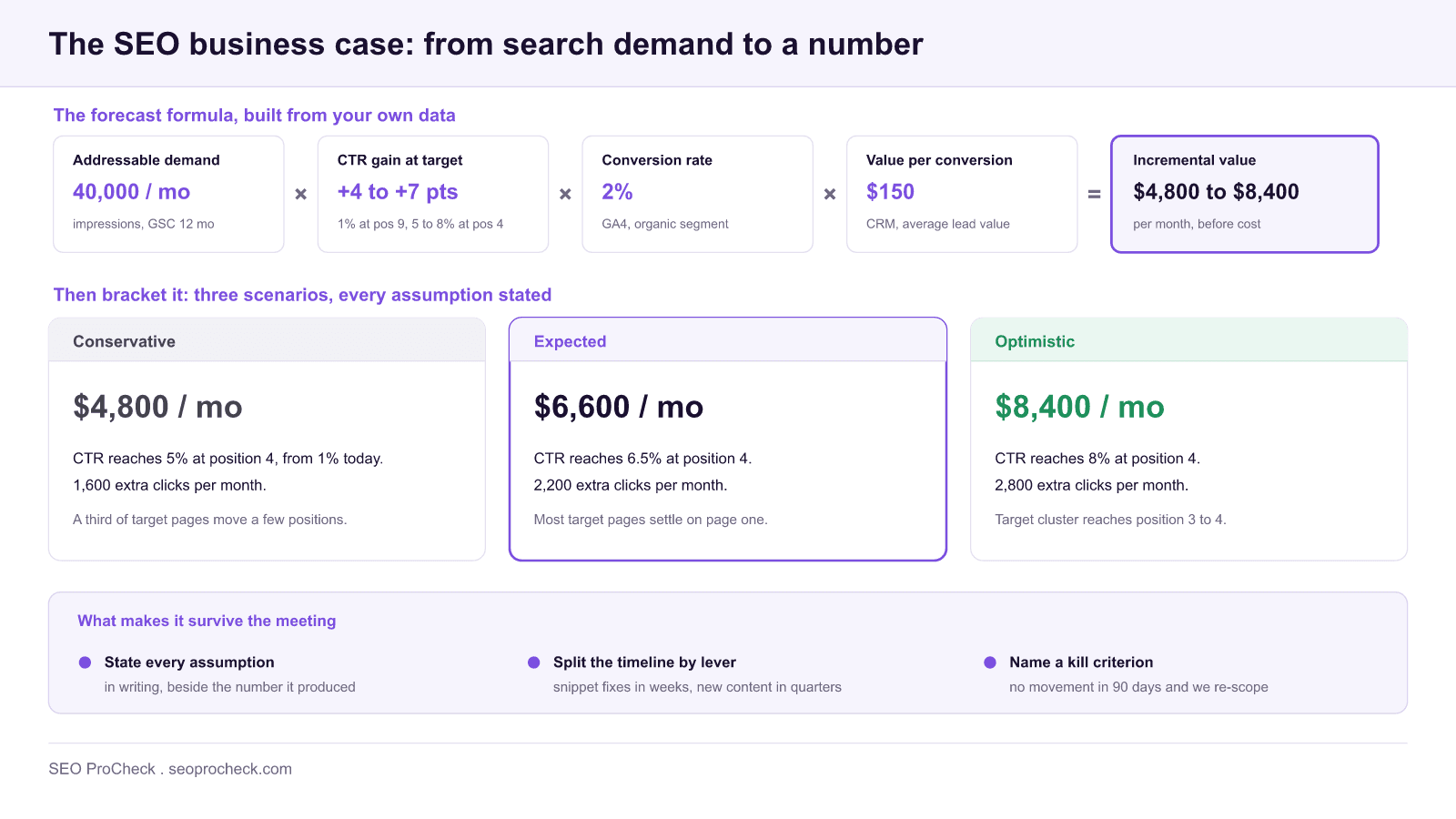This screenshot has height=819, width=1456.
Task: Click the 'Conservative' scenario header
Action: pos(267,340)
